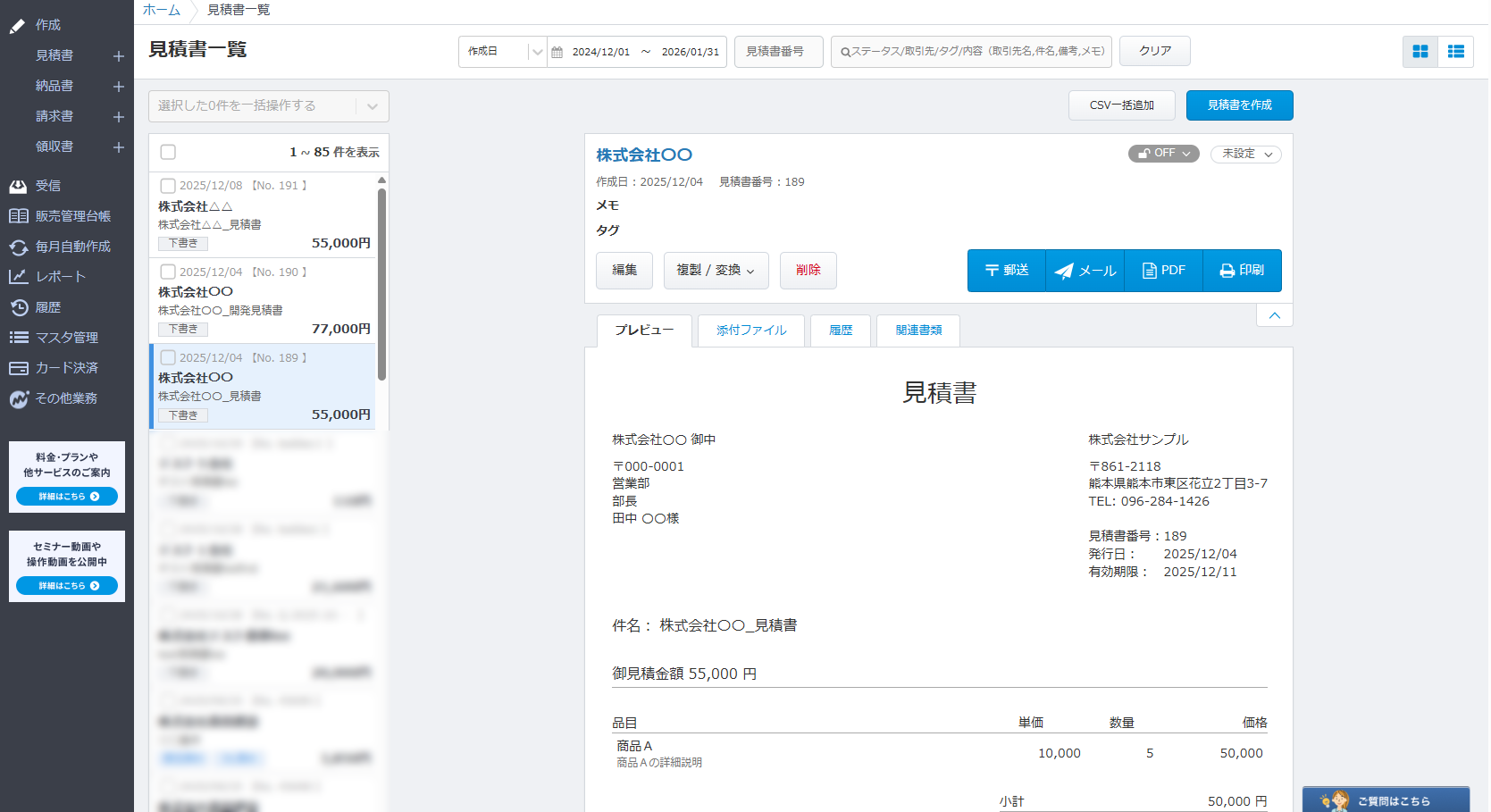Switch to card grid view icon
Image resolution: width=1491 pixels, height=812 pixels.
(x=1420, y=52)
